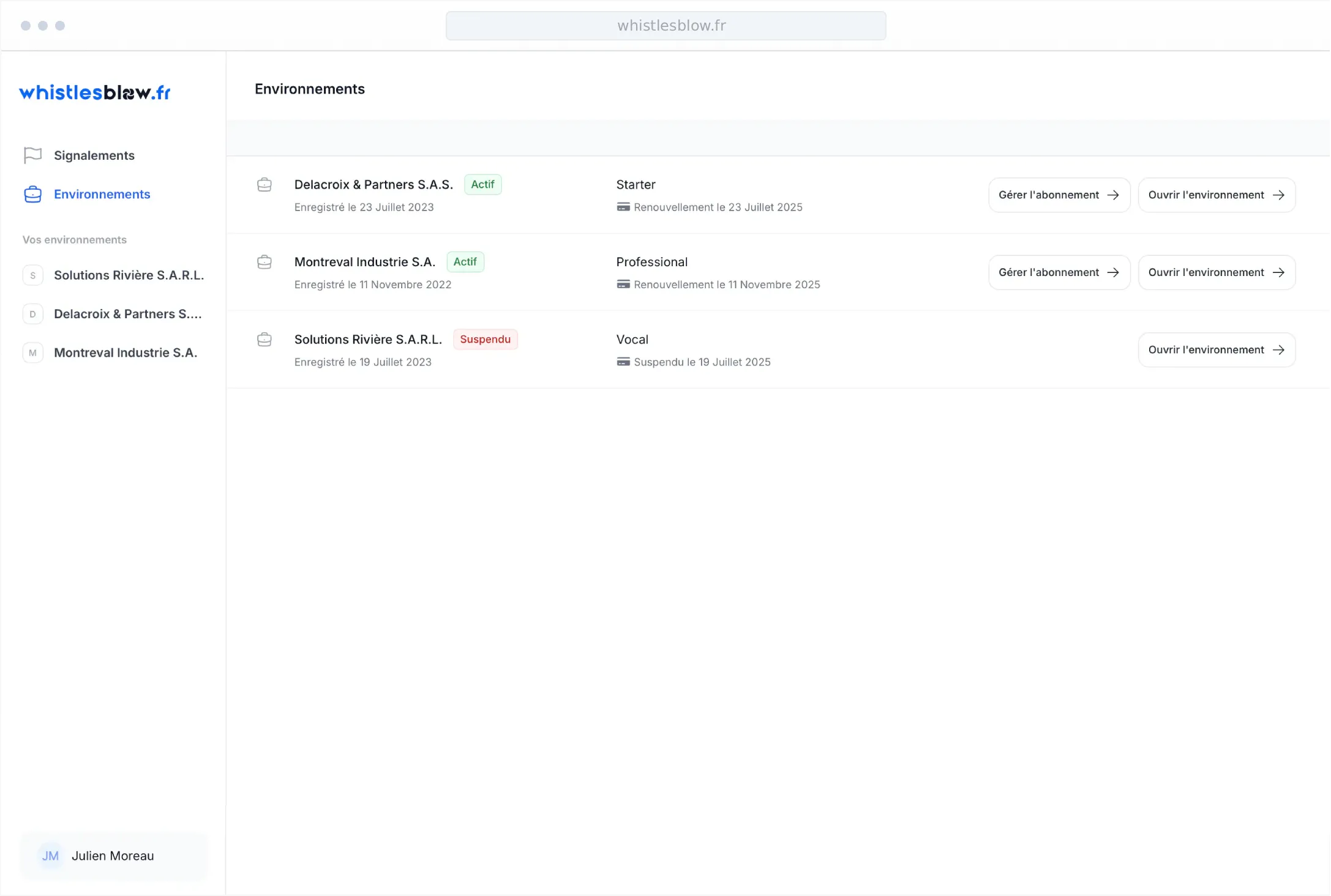Image resolution: width=1331 pixels, height=896 pixels.
Task: Manage subscription for Delacroix & Partners
Action: 1059,195
